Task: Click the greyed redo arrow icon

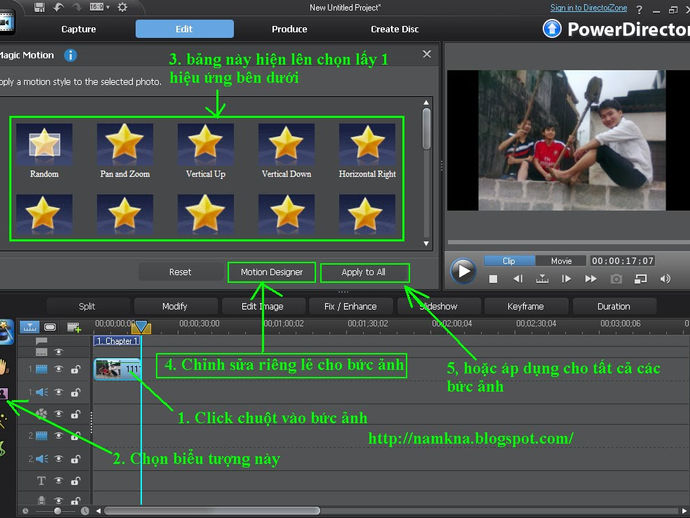Action: click(77, 7)
